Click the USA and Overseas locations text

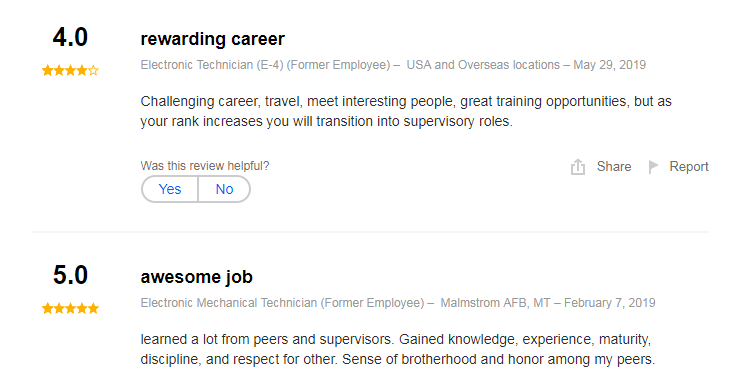[483, 65]
